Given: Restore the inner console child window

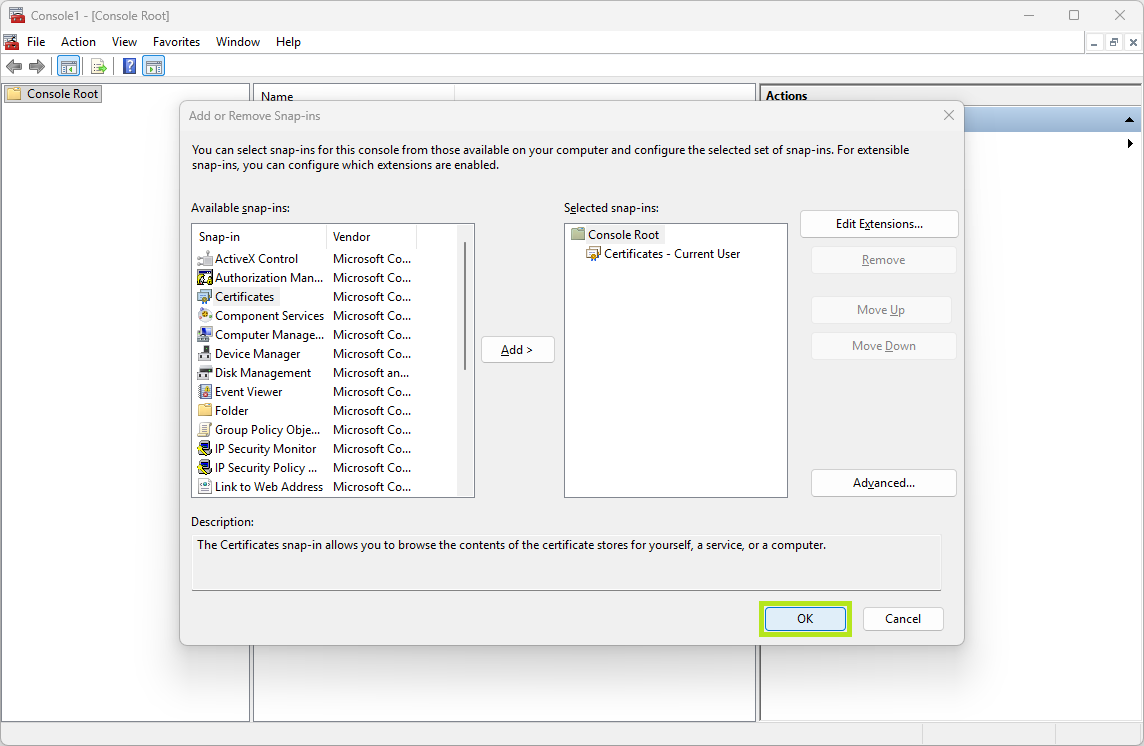Looking at the screenshot, I should pos(1113,42).
